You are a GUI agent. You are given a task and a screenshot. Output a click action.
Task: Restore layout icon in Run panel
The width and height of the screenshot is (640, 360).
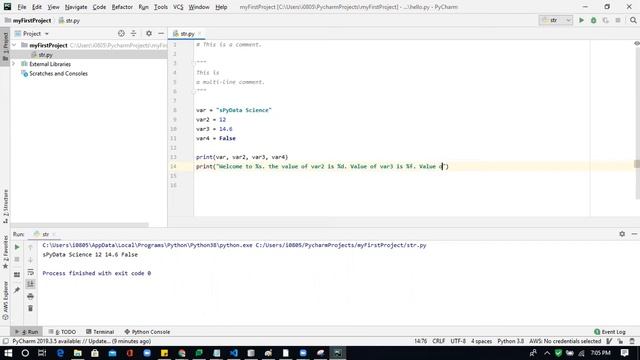point(17,275)
